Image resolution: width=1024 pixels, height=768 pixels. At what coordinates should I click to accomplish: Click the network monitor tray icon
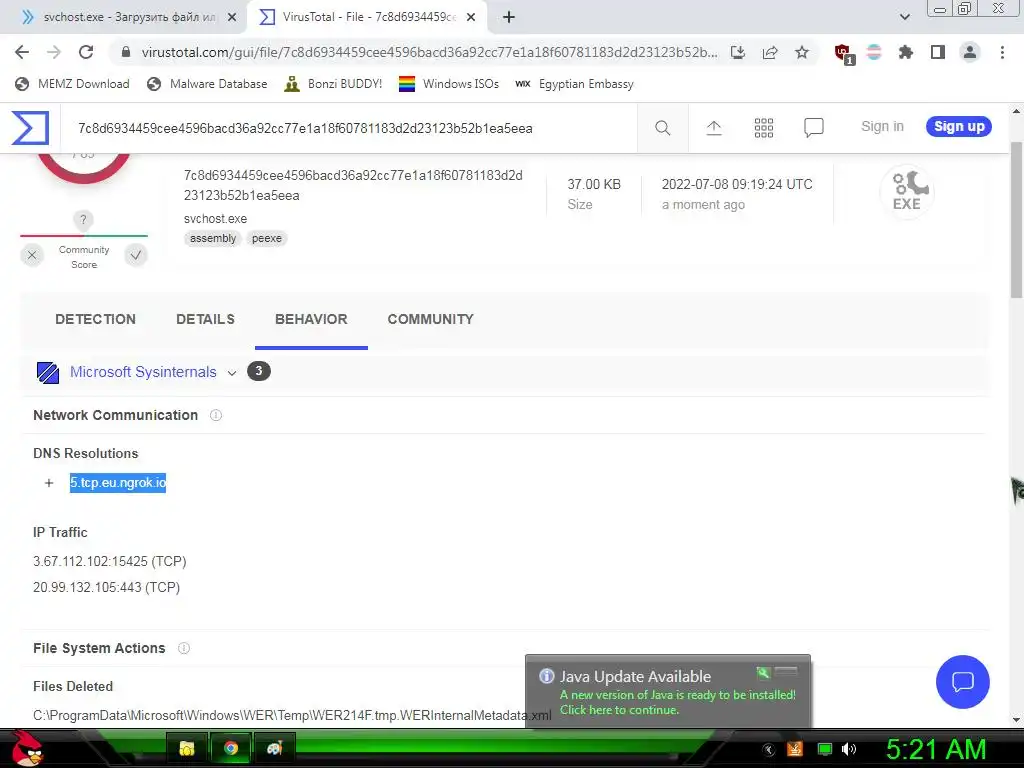[x=825, y=749]
